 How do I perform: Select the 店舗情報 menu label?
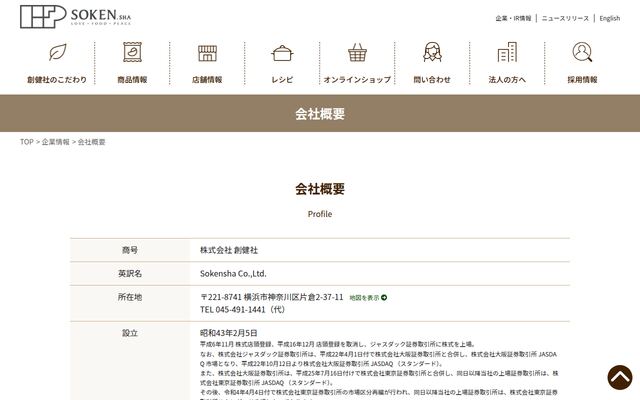coord(207,80)
